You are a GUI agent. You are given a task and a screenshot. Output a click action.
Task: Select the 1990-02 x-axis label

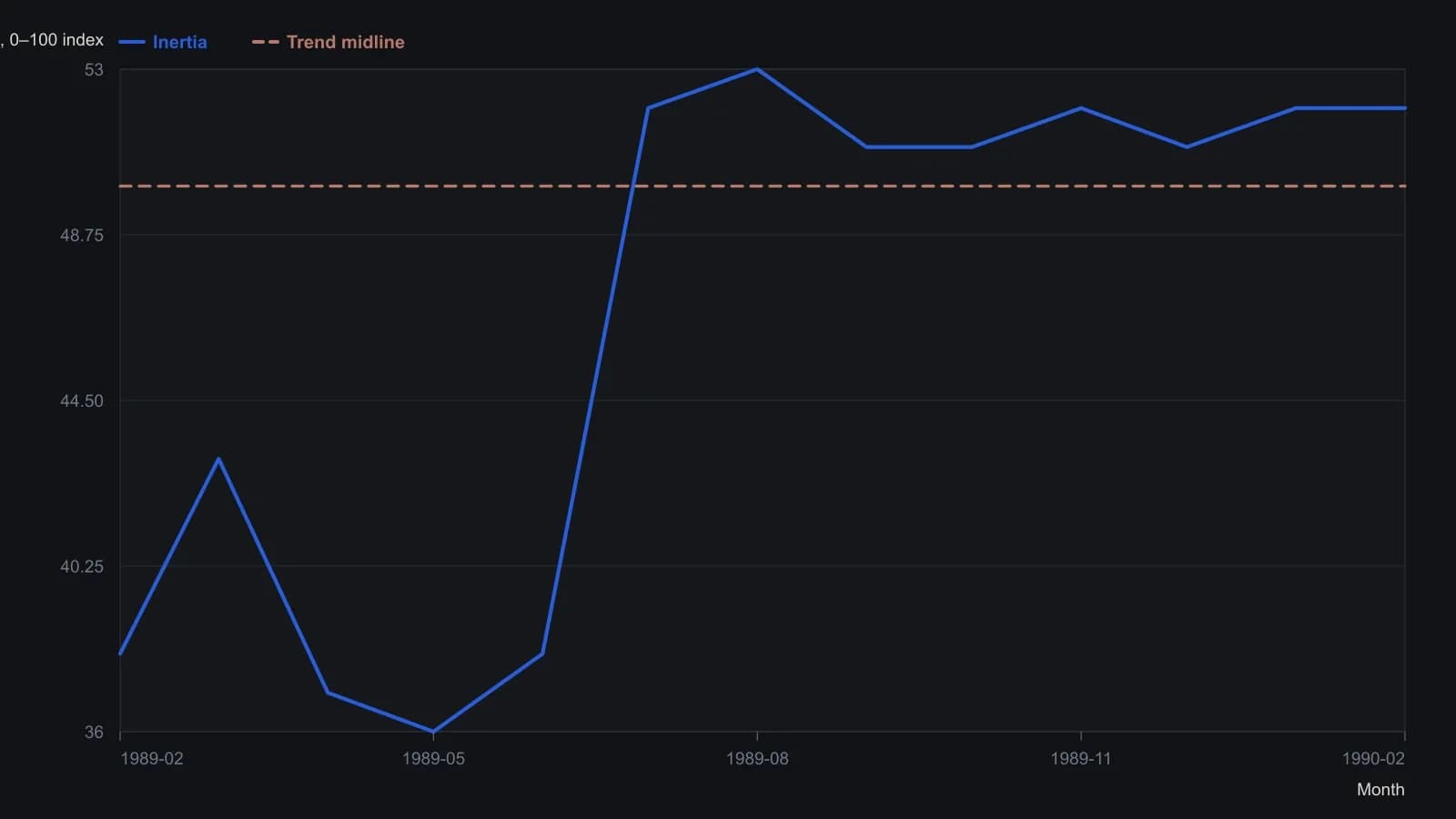1373,759
